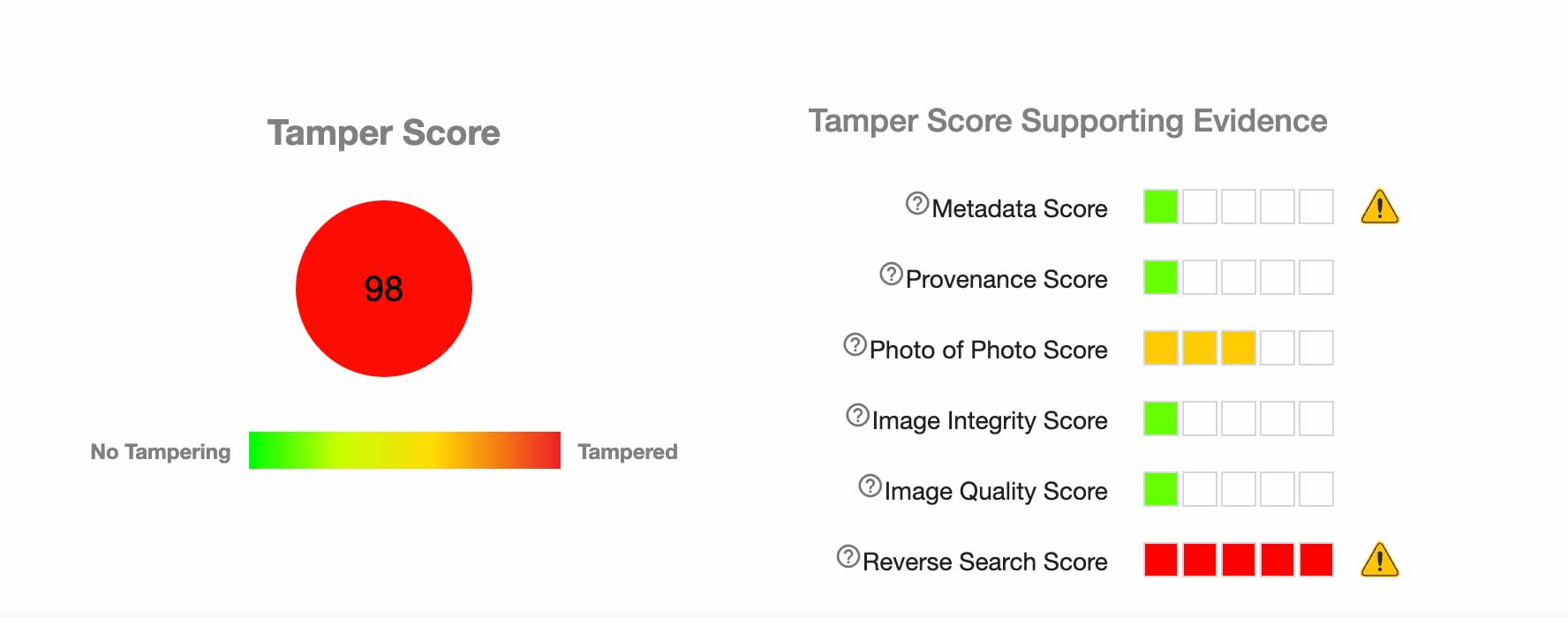
Task: Click the Image Integrity Score help icon
Action: tap(857, 415)
